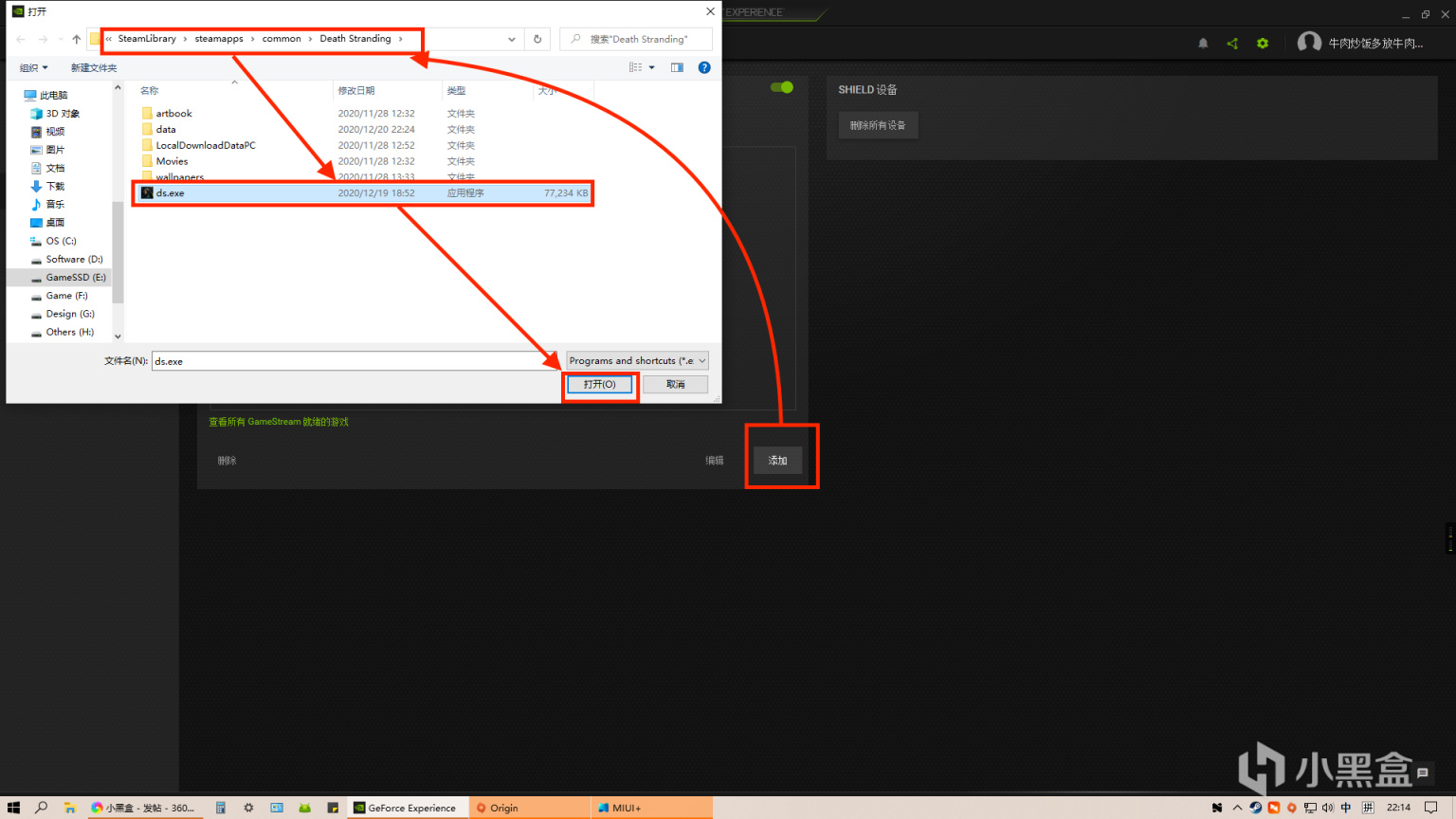Click the 删除所有设备 button under SHIELD

[x=878, y=125]
